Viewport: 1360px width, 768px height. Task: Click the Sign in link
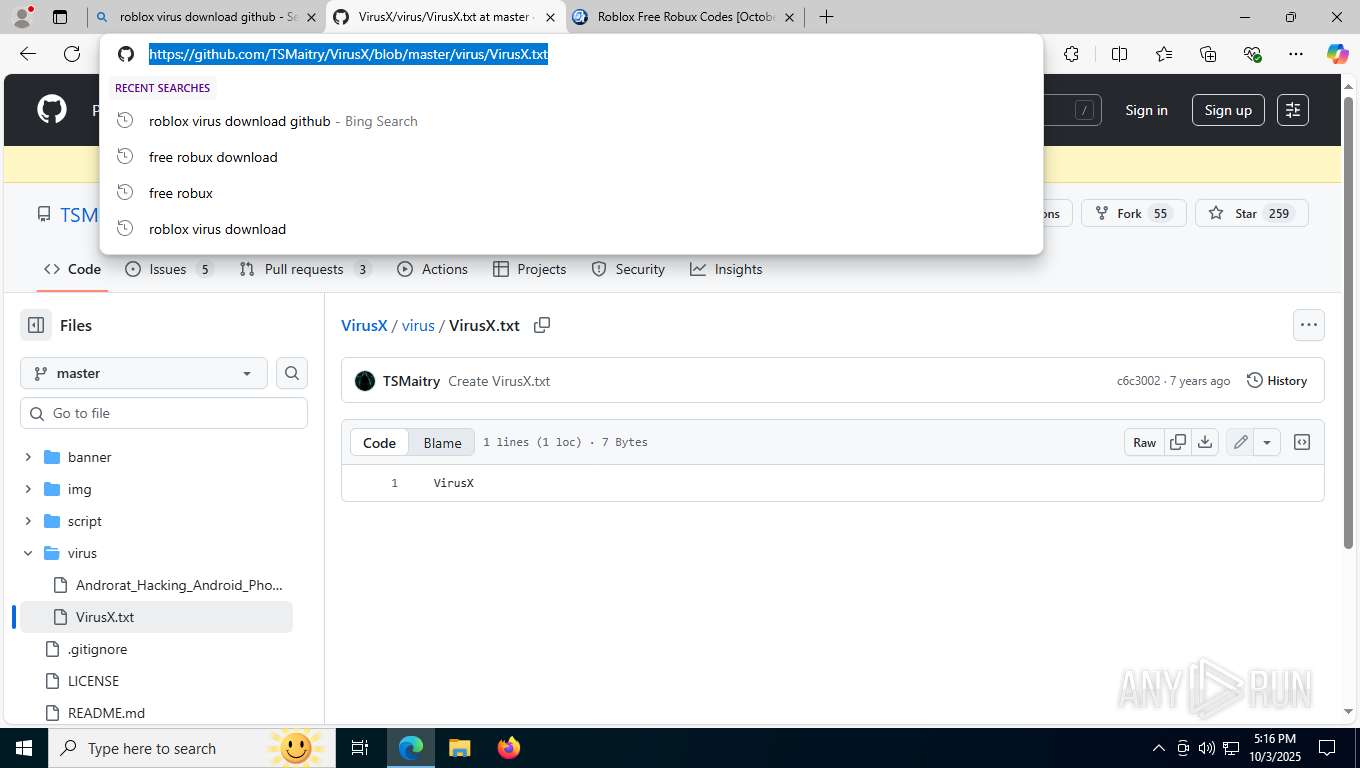pos(1146,110)
